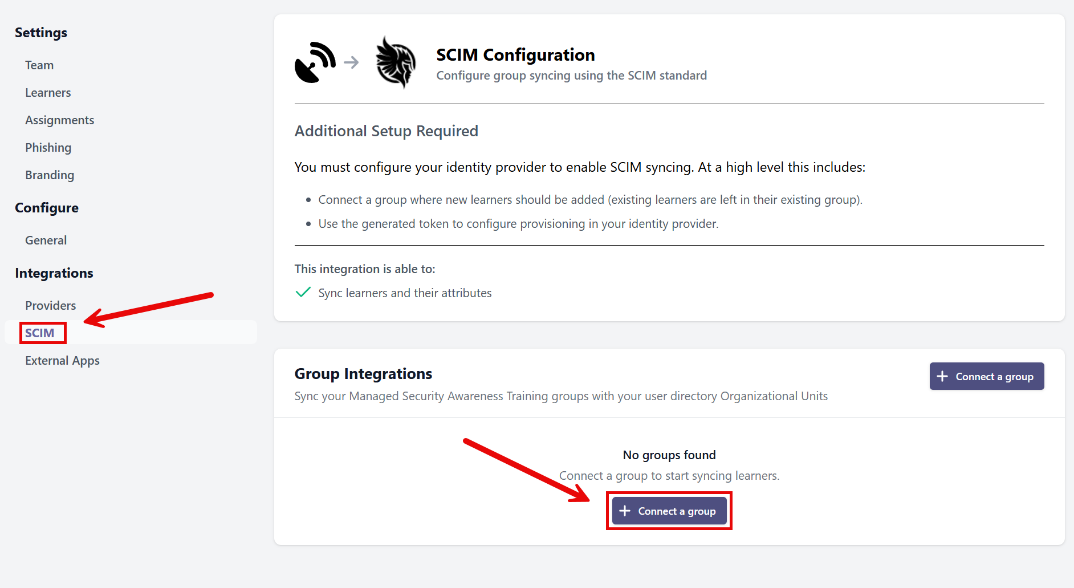1074x588 pixels.
Task: View the Assignments settings
Action: [58, 119]
